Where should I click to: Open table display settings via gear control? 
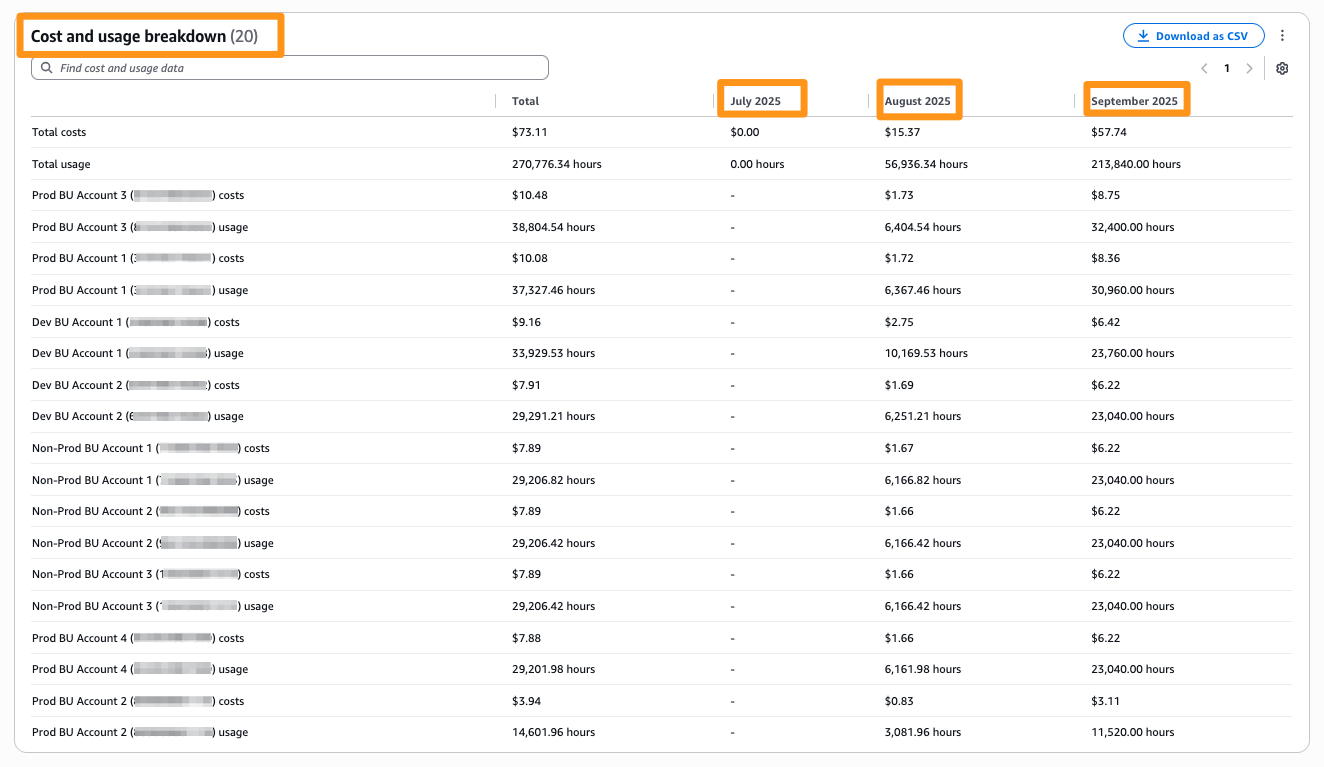(1282, 68)
